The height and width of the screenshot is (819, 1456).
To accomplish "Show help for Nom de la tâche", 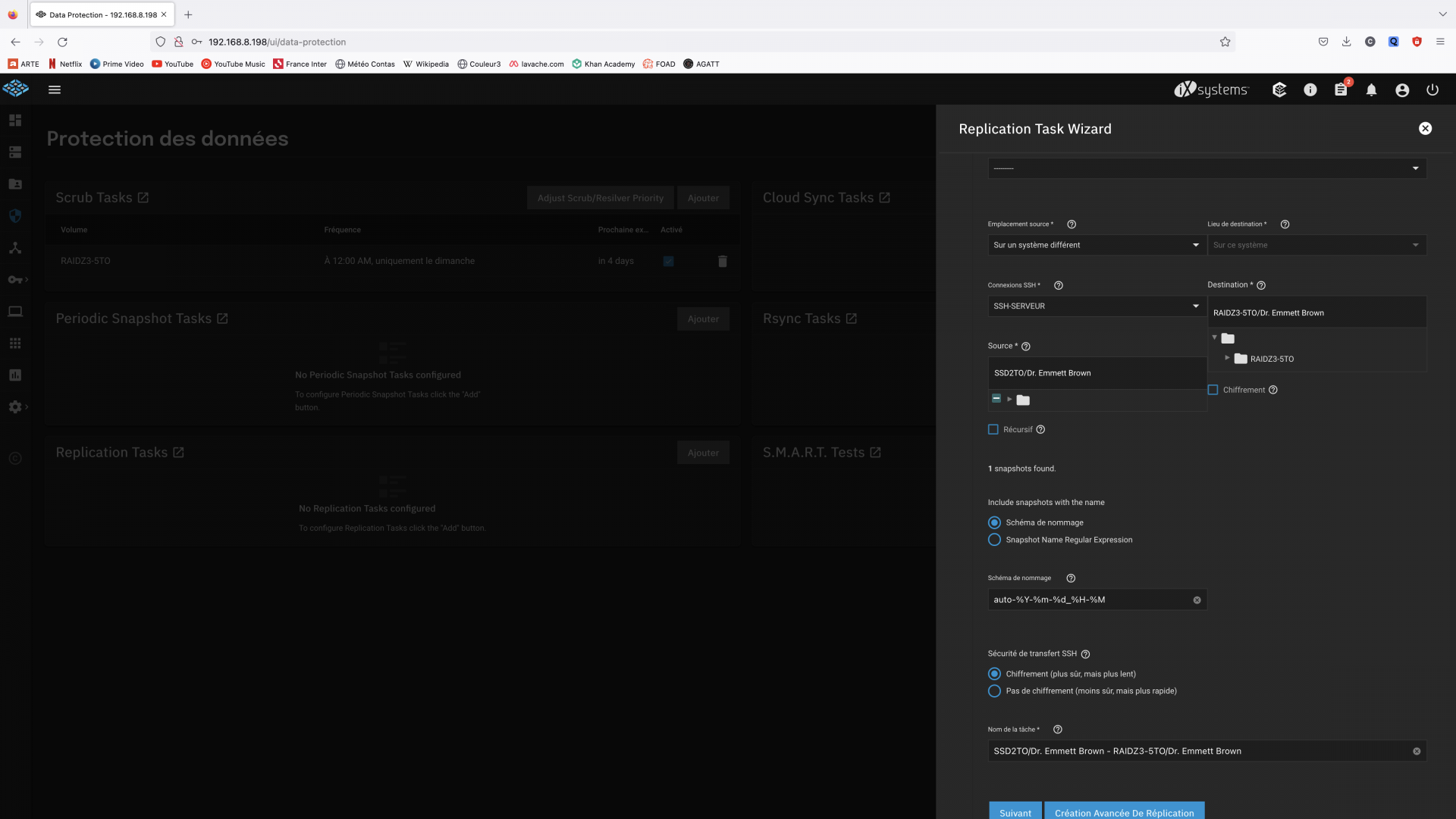I will click(1058, 730).
